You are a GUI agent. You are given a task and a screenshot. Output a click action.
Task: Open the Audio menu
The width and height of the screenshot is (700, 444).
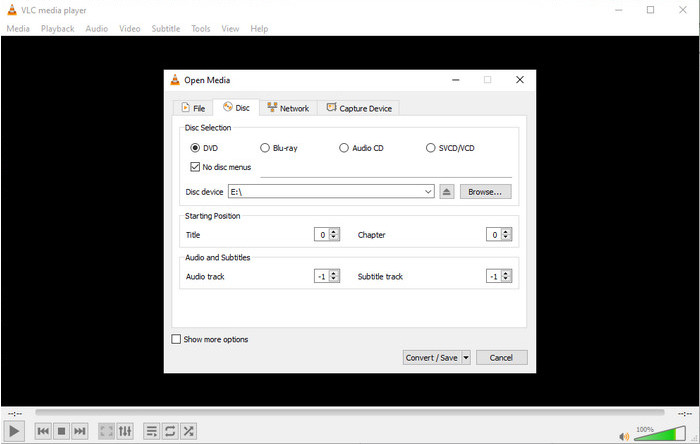96,29
